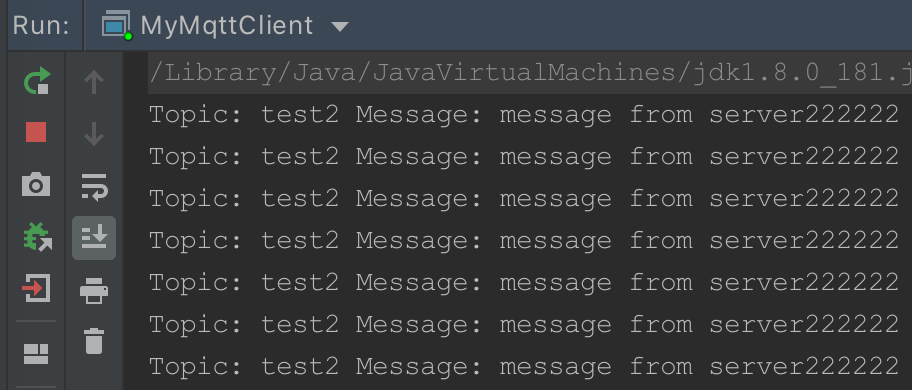Move down the stack trace with down arrow
The width and height of the screenshot is (912, 390).
pyautogui.click(x=94, y=134)
